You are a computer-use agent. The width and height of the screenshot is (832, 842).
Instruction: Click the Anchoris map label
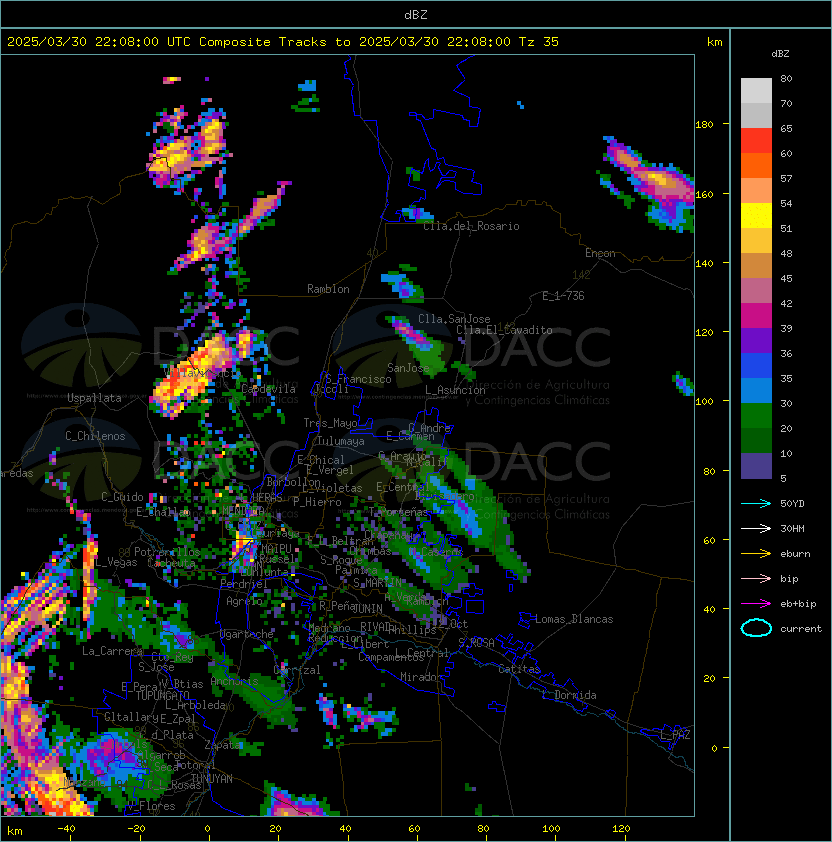click(234, 681)
